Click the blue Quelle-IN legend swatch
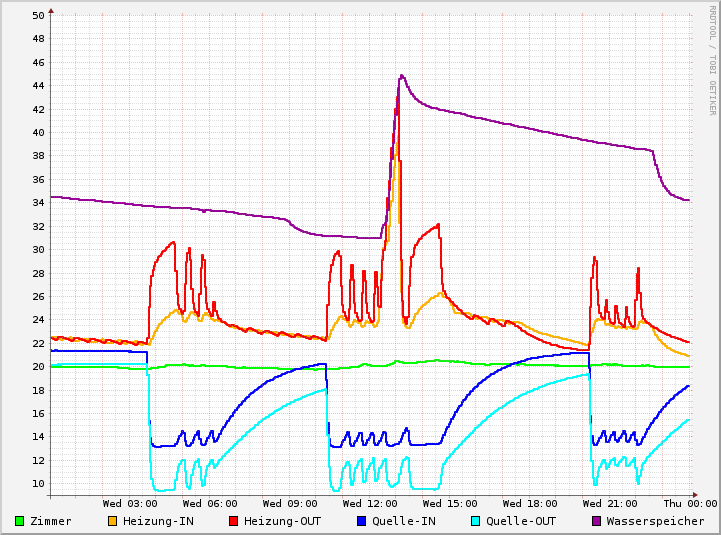721x535 pixels. click(x=362, y=521)
